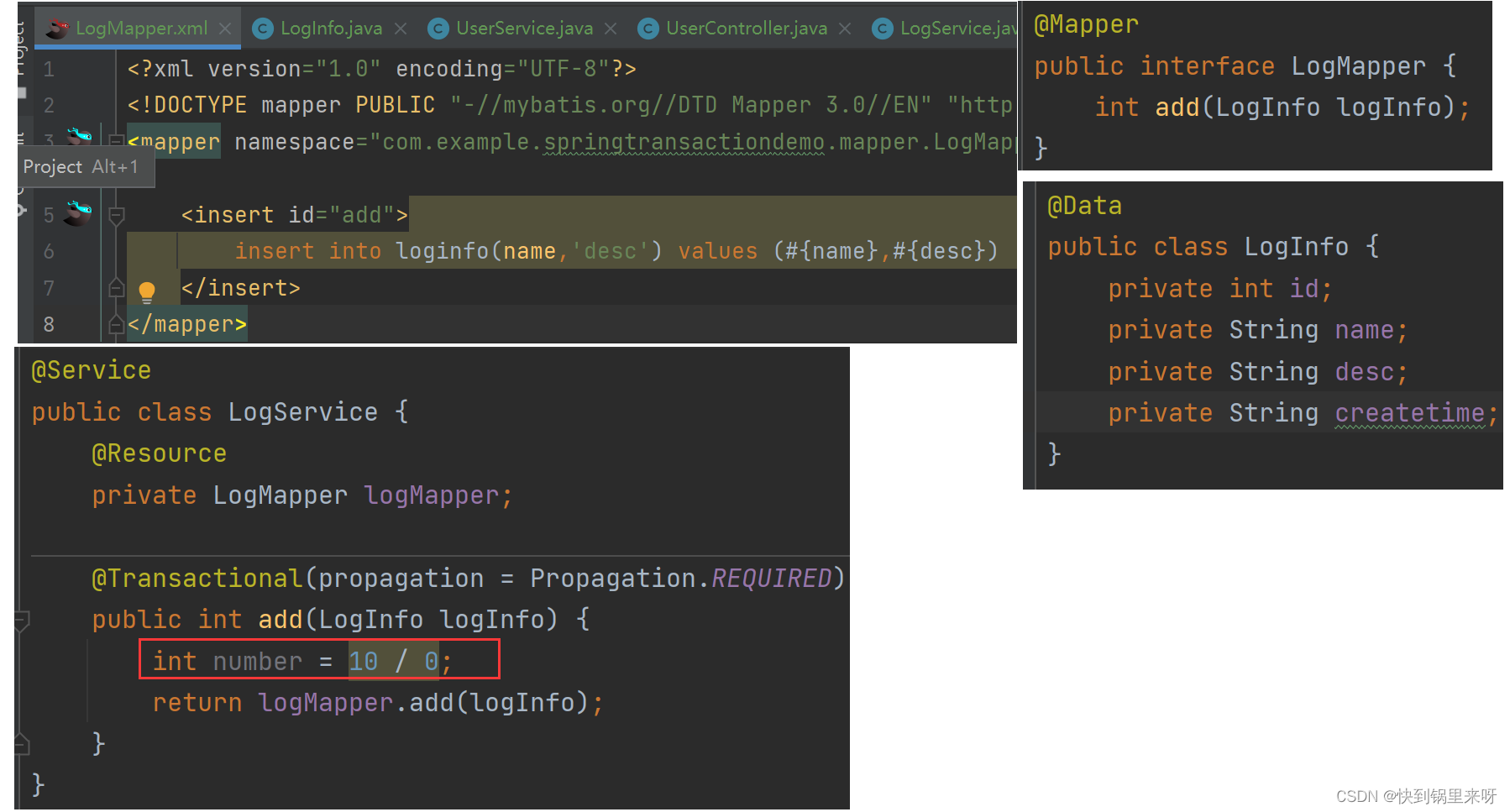Click line number 2 in gutter
1510x812 pixels.
[x=49, y=105]
